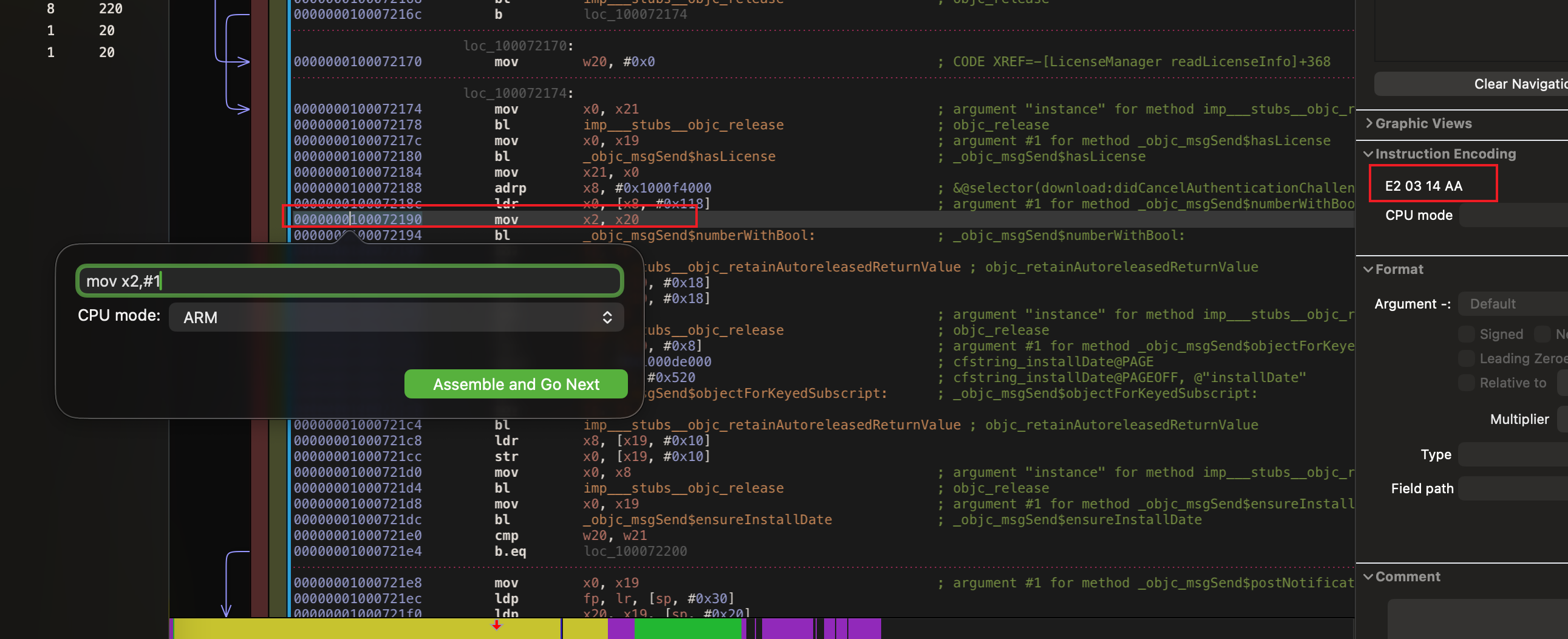Viewport: 1568px width, 639px height.
Task: Toggle the Signed checkbox
Action: pyautogui.click(x=1467, y=334)
